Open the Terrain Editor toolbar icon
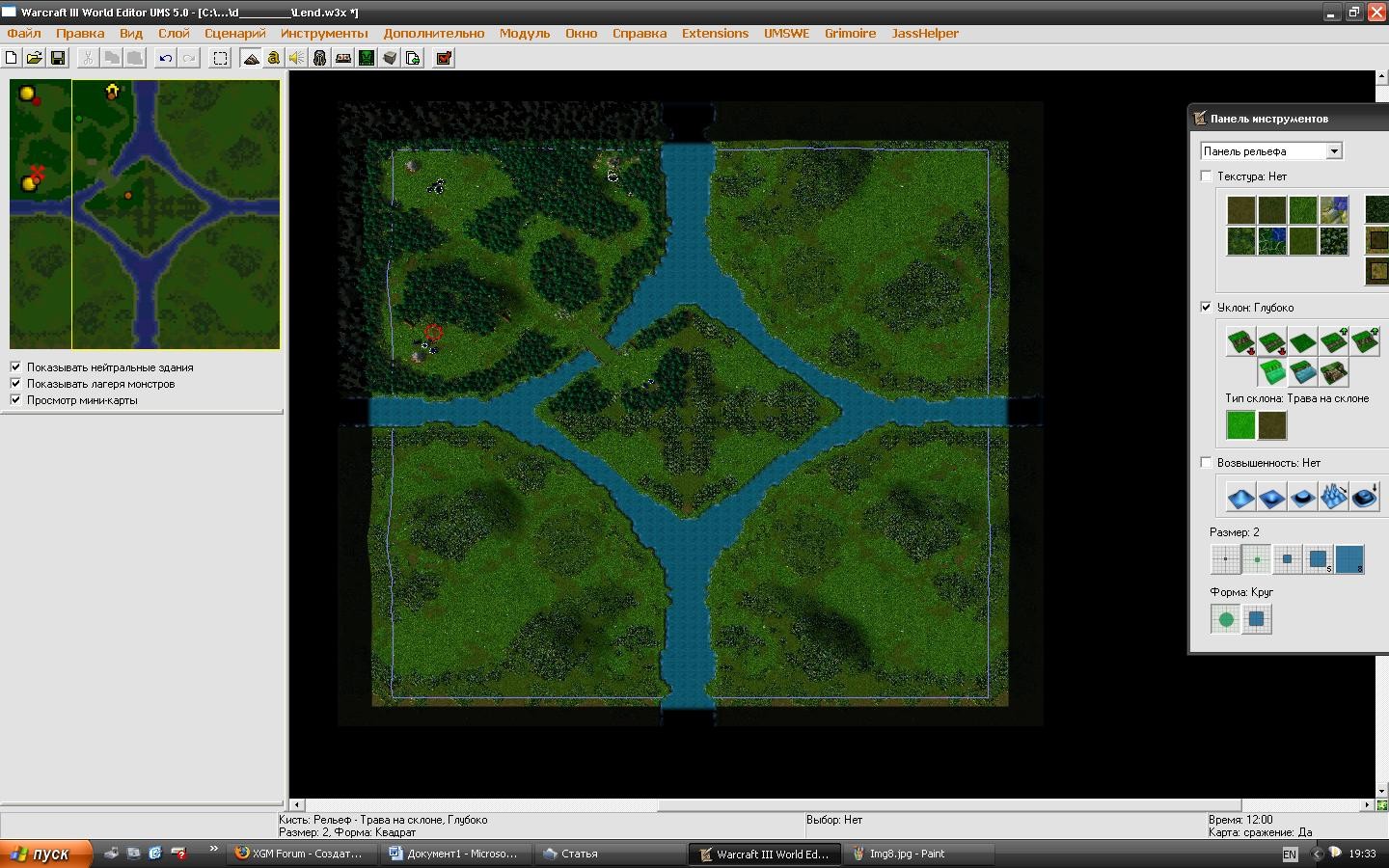Viewport: 1389px width, 868px height. pos(251,58)
